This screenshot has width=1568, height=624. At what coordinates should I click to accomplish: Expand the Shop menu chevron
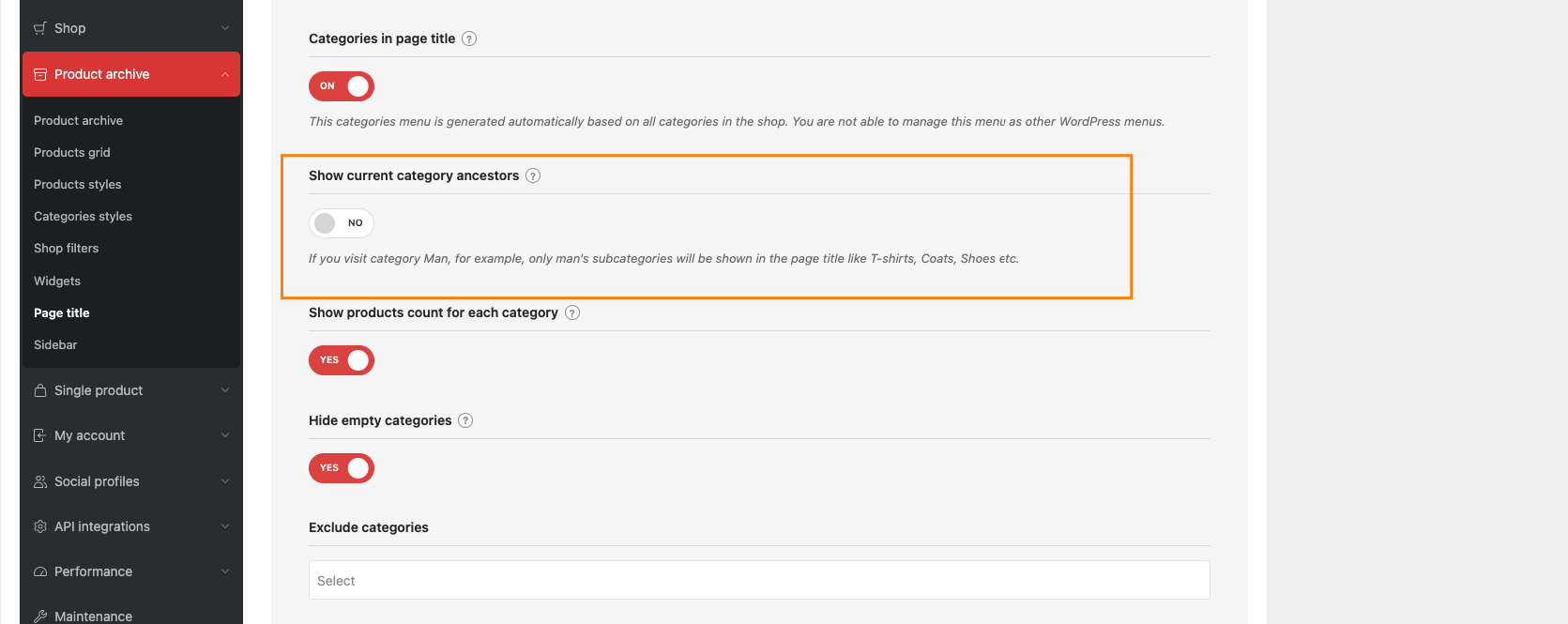(x=225, y=28)
